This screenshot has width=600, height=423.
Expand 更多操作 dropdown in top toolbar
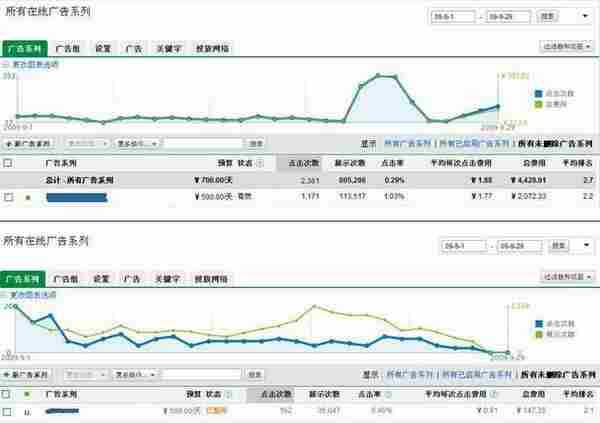[x=138, y=144]
